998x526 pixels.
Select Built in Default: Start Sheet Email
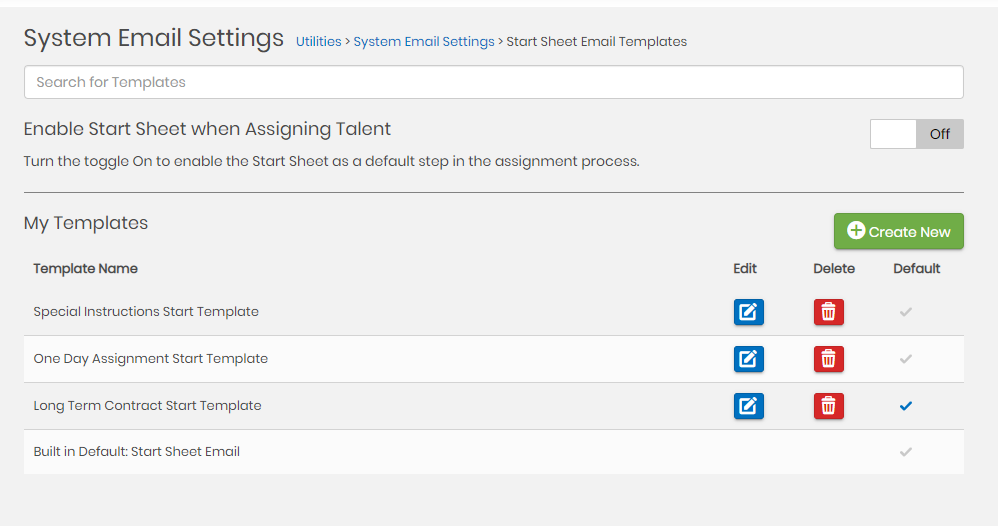[137, 452]
